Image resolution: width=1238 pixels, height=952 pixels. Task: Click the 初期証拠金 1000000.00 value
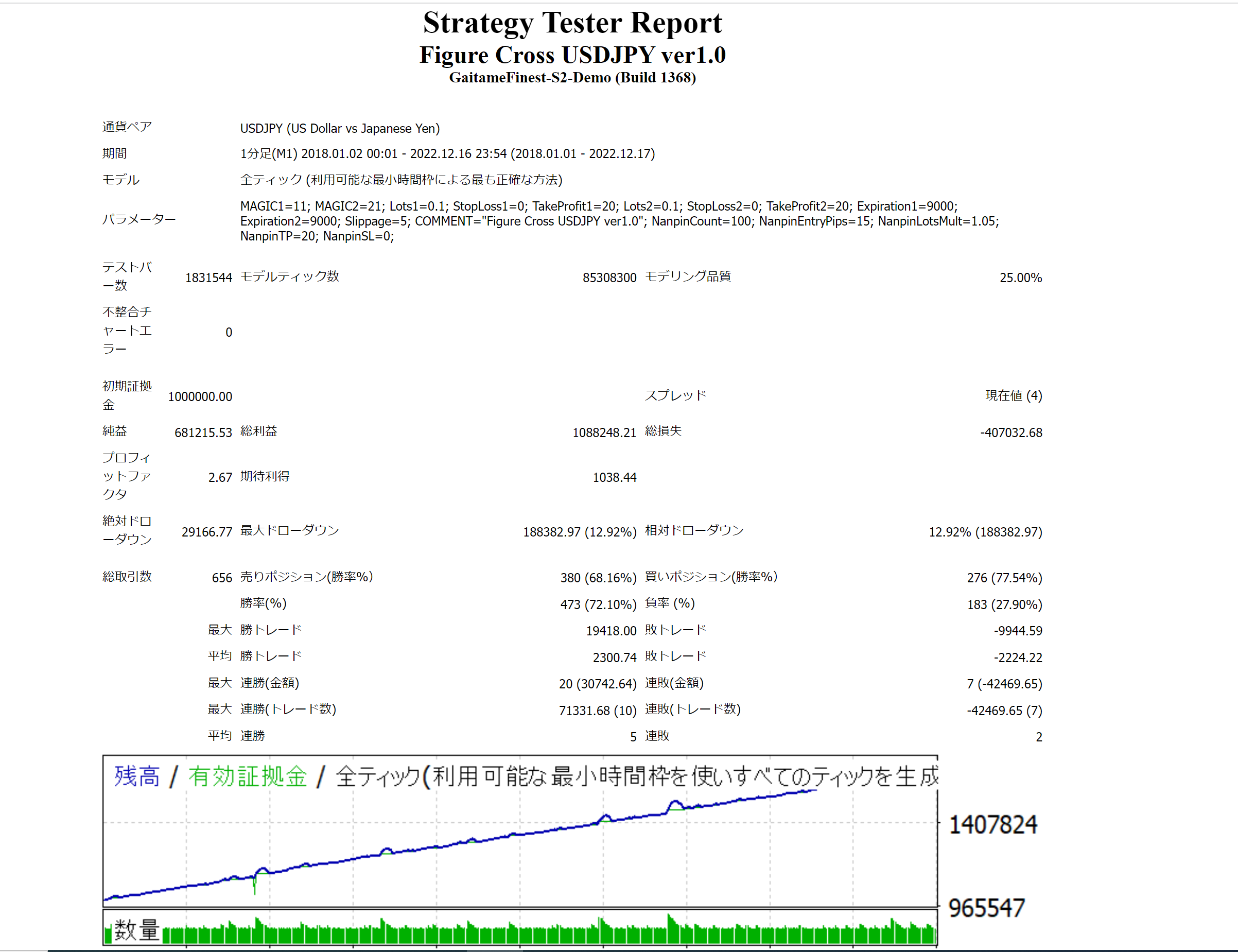point(200,396)
